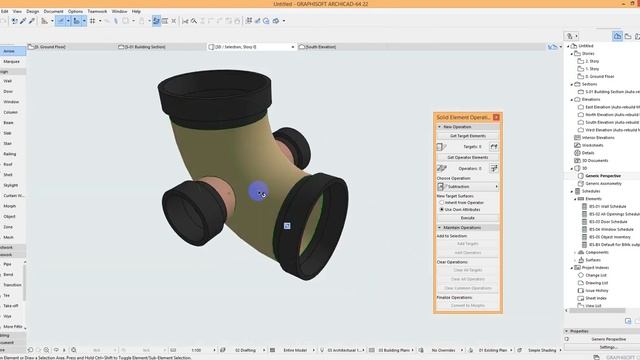Collapse the Maintain Operations section
Image resolution: width=640 pixels, height=360 pixels.
pos(440,228)
